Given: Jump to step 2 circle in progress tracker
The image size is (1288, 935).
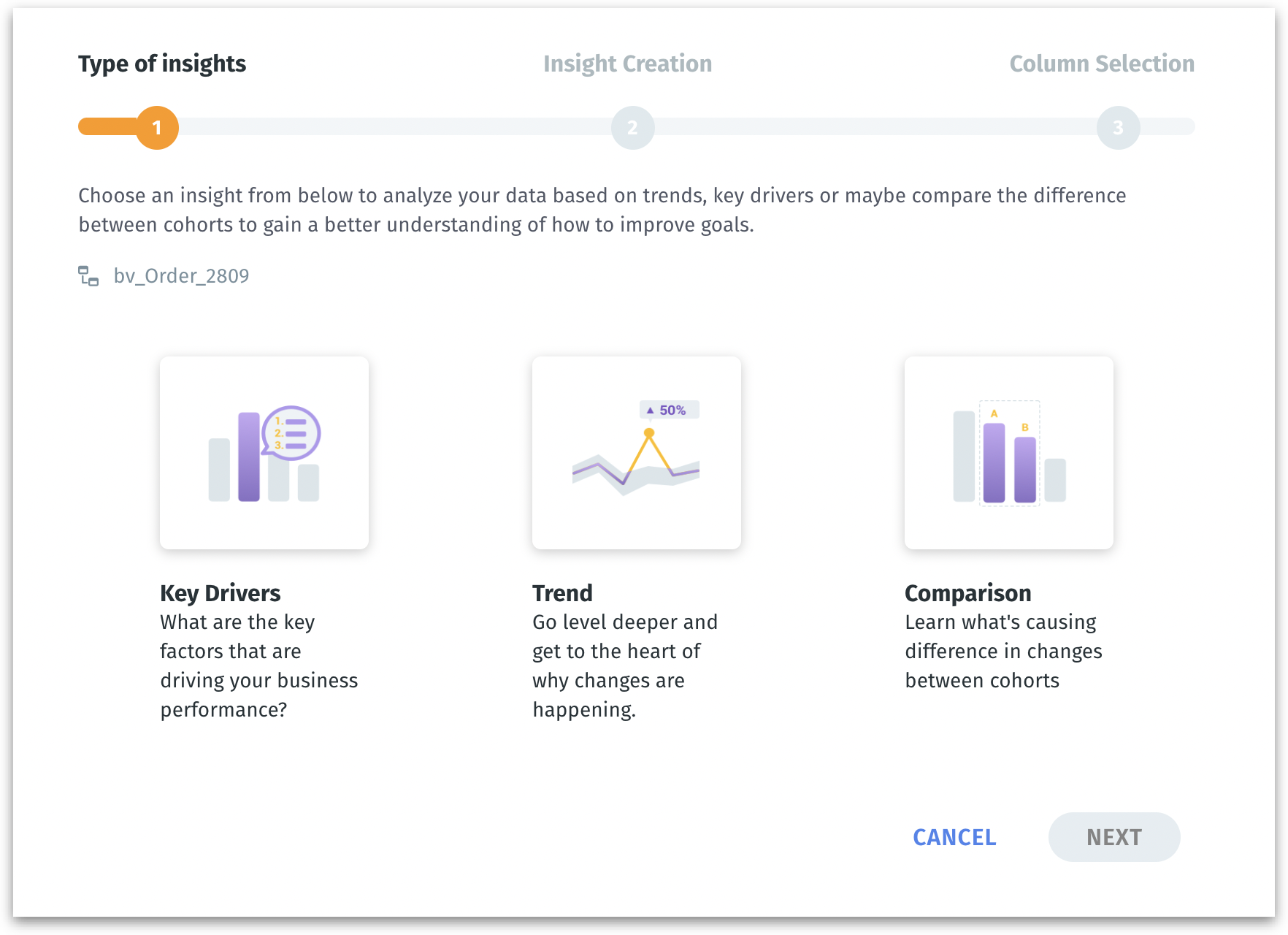Looking at the screenshot, I should point(633,128).
